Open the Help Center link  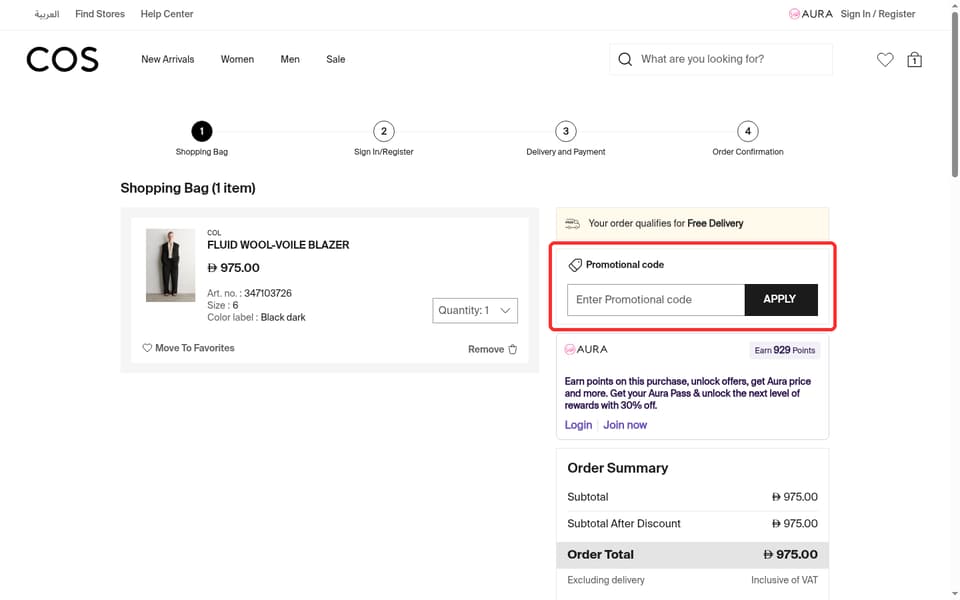pyautogui.click(x=167, y=14)
